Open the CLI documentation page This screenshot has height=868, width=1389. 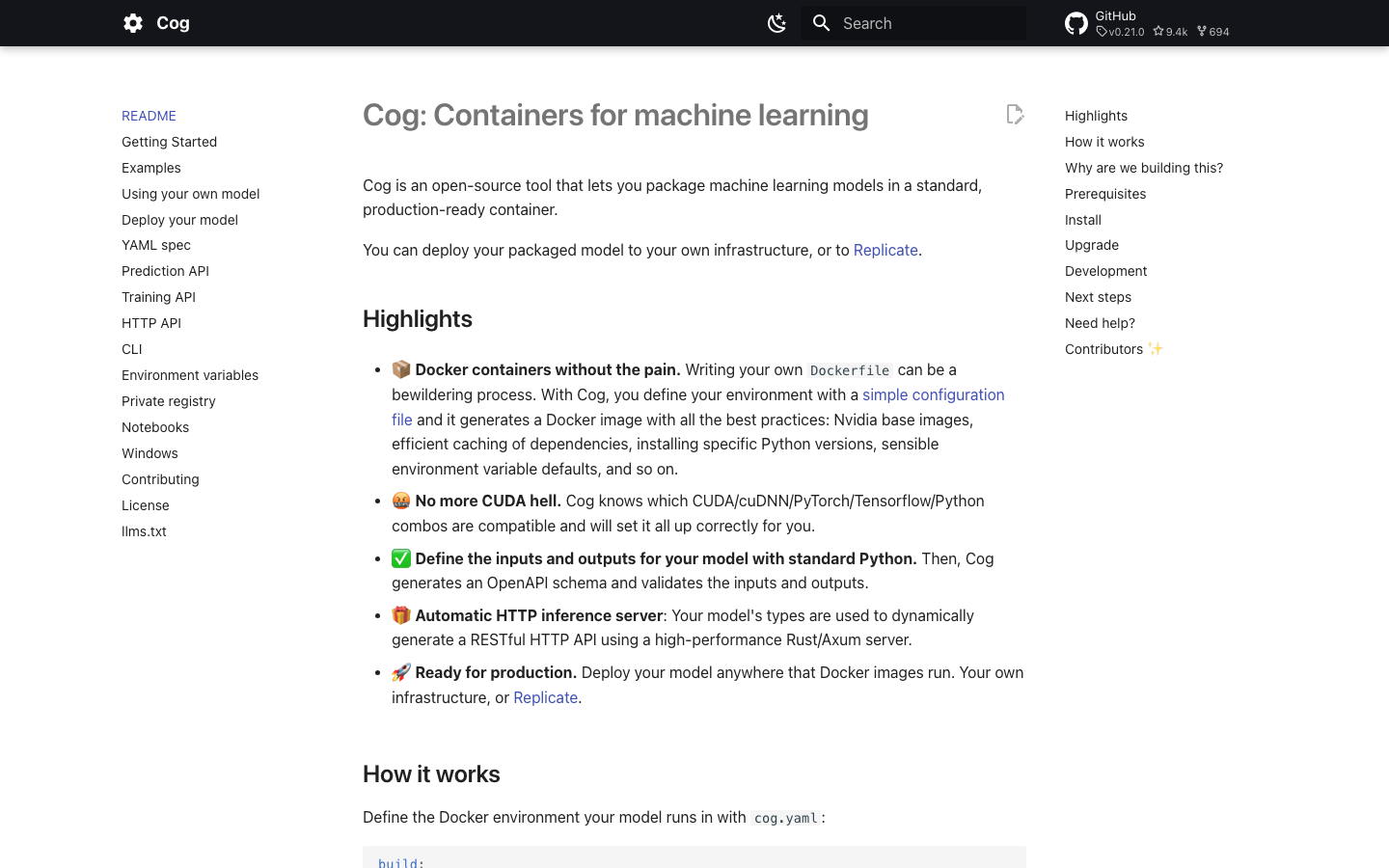(x=131, y=349)
